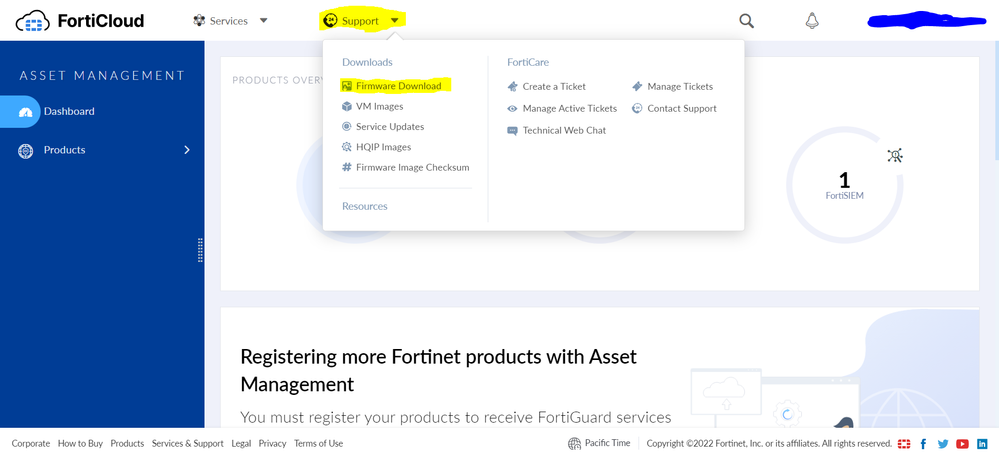Viewport: 999px width, 456px height.
Task: Click the Dashboard gauge icon in sidebar
Action: (x=26, y=112)
